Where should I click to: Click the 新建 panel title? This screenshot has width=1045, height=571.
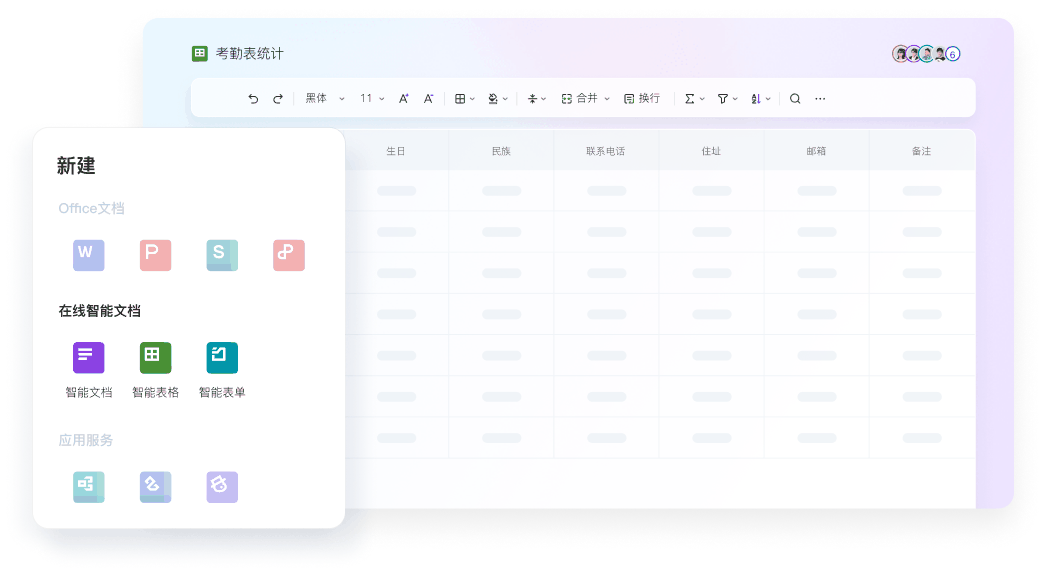click(76, 165)
